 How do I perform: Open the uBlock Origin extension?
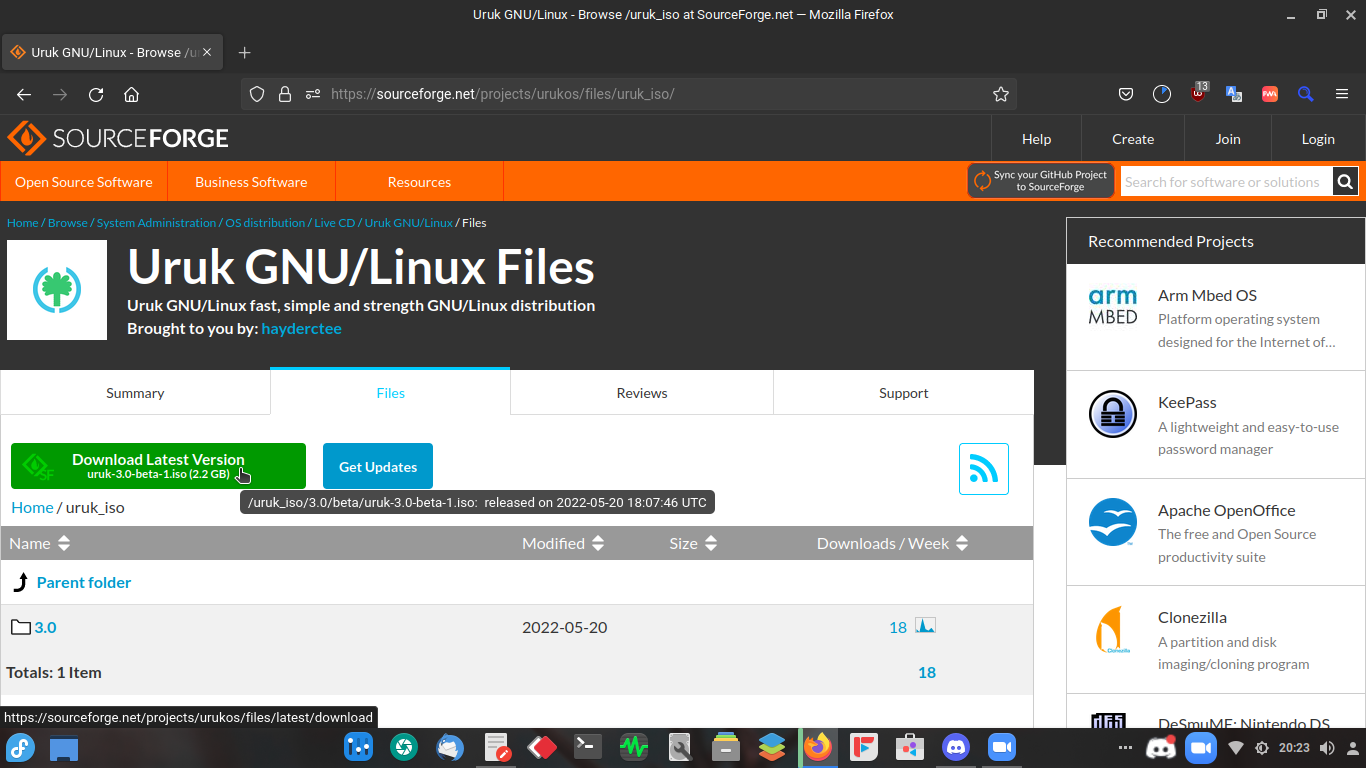pyautogui.click(x=1199, y=93)
